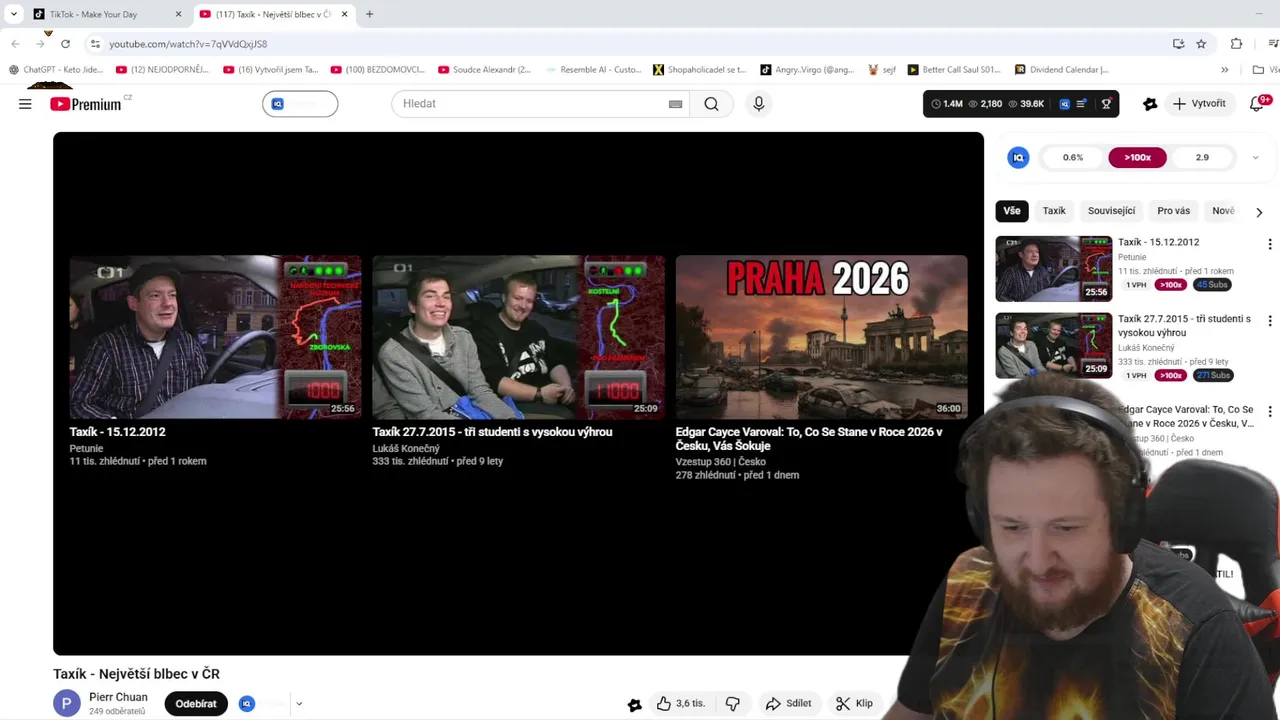The width and height of the screenshot is (1280, 720).
Task: Bookmark this page with the star
Action: [x=1201, y=44]
